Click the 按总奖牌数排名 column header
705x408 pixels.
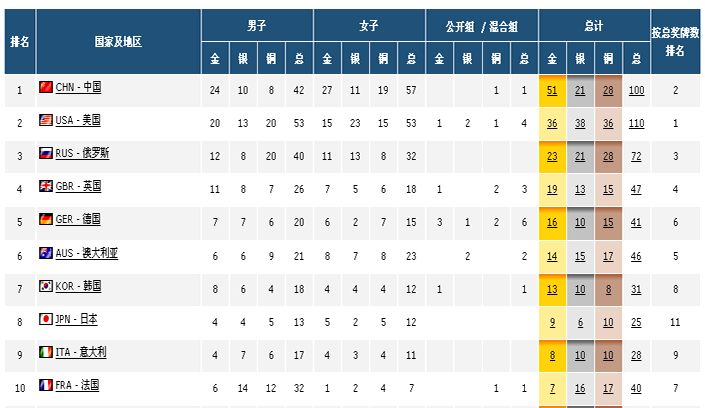(676, 42)
